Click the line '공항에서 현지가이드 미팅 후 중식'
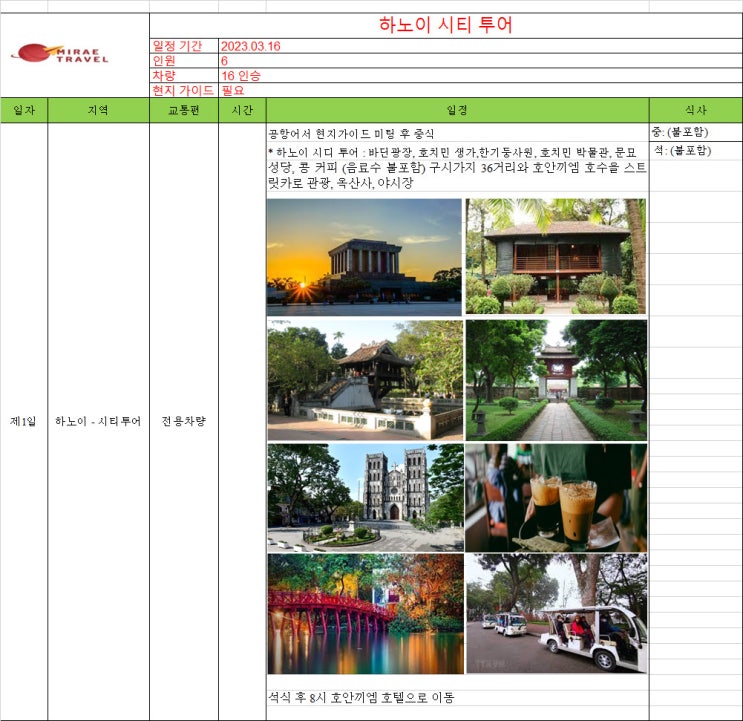This screenshot has width=743, height=721. point(351,134)
